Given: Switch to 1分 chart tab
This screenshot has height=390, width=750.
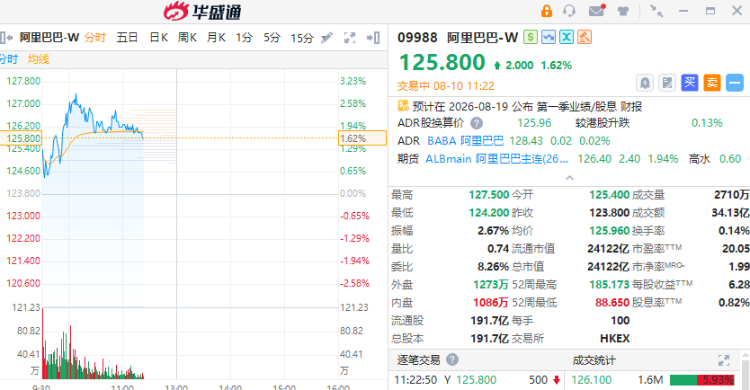Looking at the screenshot, I should point(244,37).
